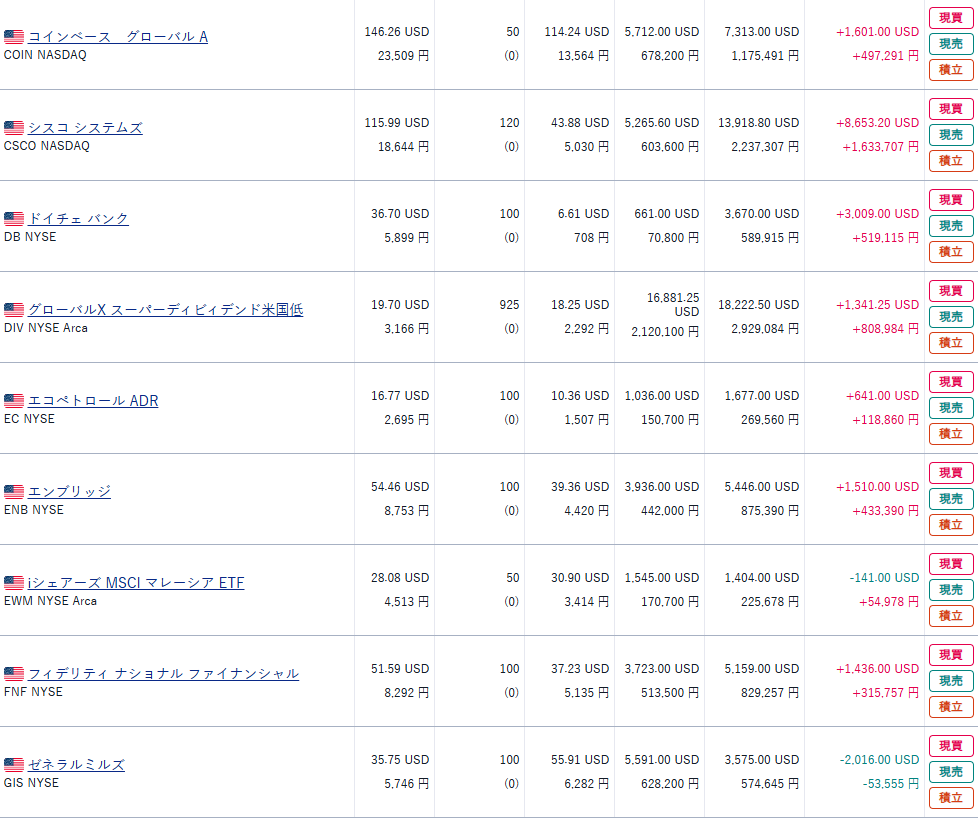Open the フィデリティ ナショナル ファイナンシャル link
978x818 pixels.
pyautogui.click(x=163, y=674)
